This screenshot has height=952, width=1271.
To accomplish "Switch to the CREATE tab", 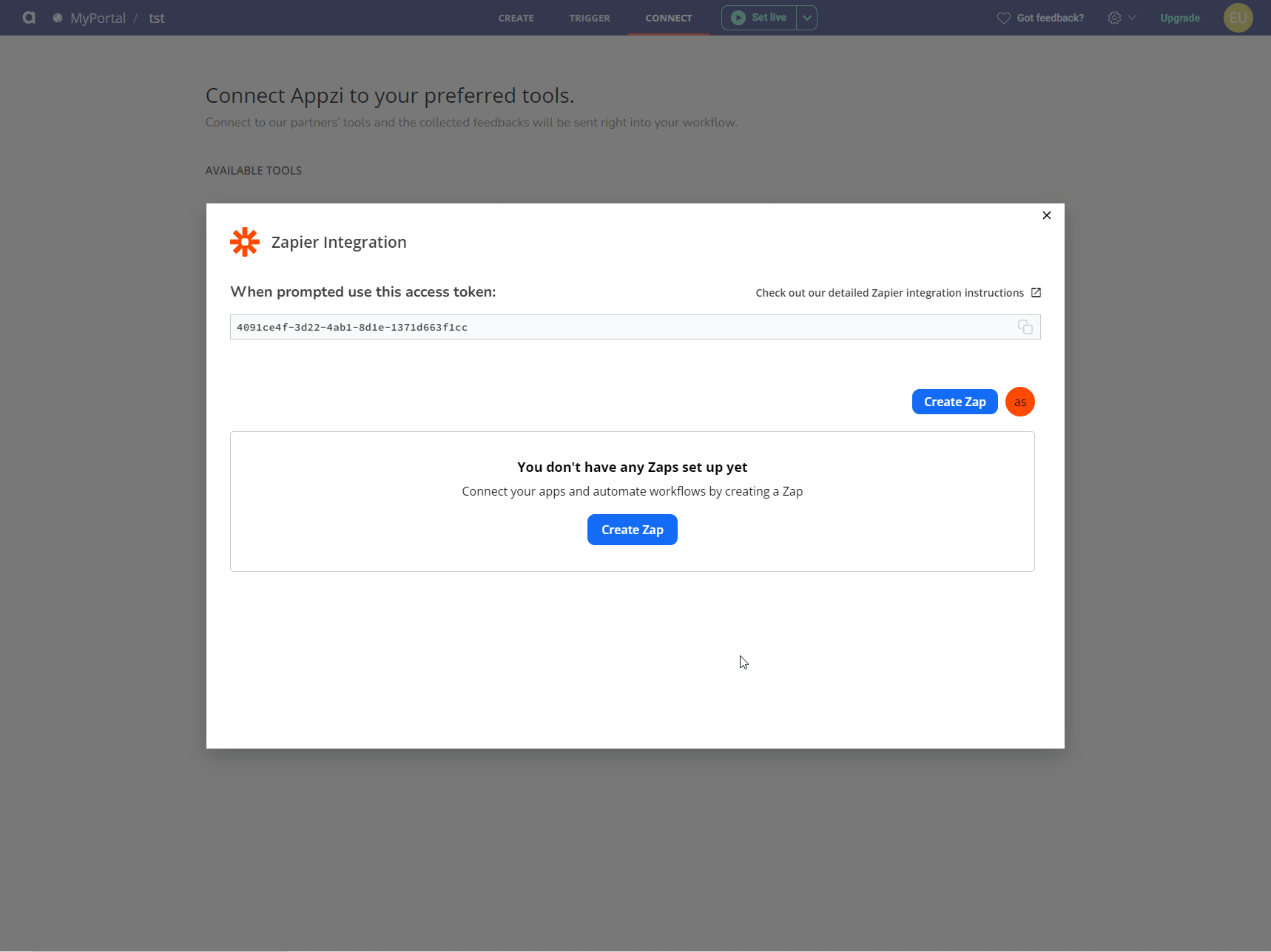I will (x=516, y=18).
